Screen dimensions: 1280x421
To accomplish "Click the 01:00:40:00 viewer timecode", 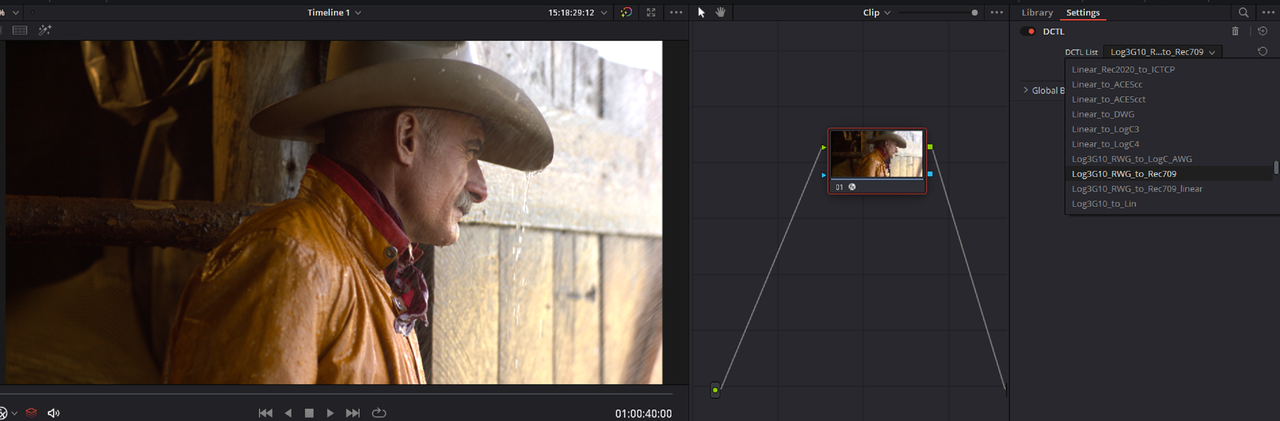I will [643, 413].
